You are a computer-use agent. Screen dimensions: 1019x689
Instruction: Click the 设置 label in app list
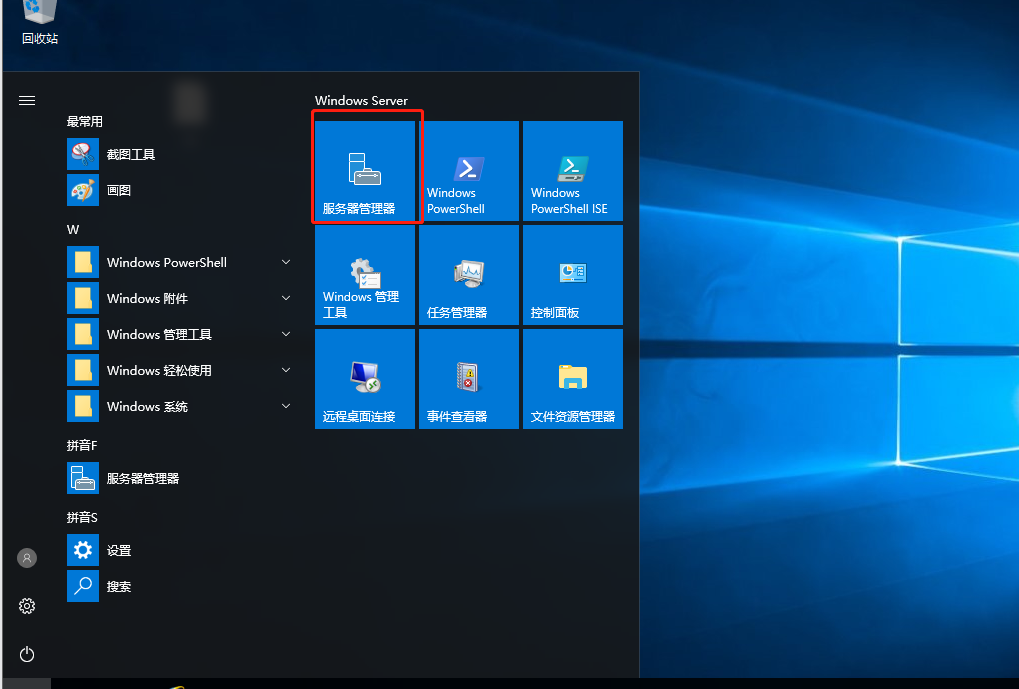[x=119, y=551]
